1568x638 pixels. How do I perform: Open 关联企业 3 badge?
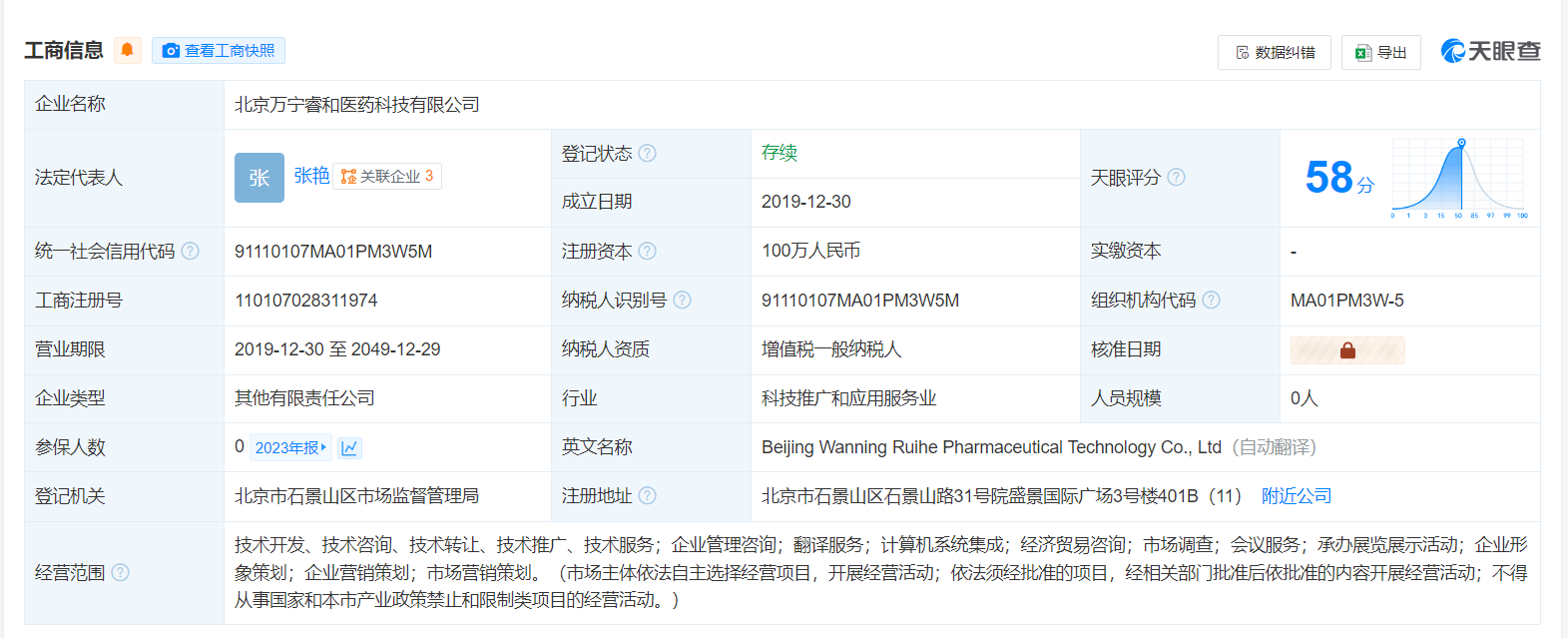click(387, 177)
